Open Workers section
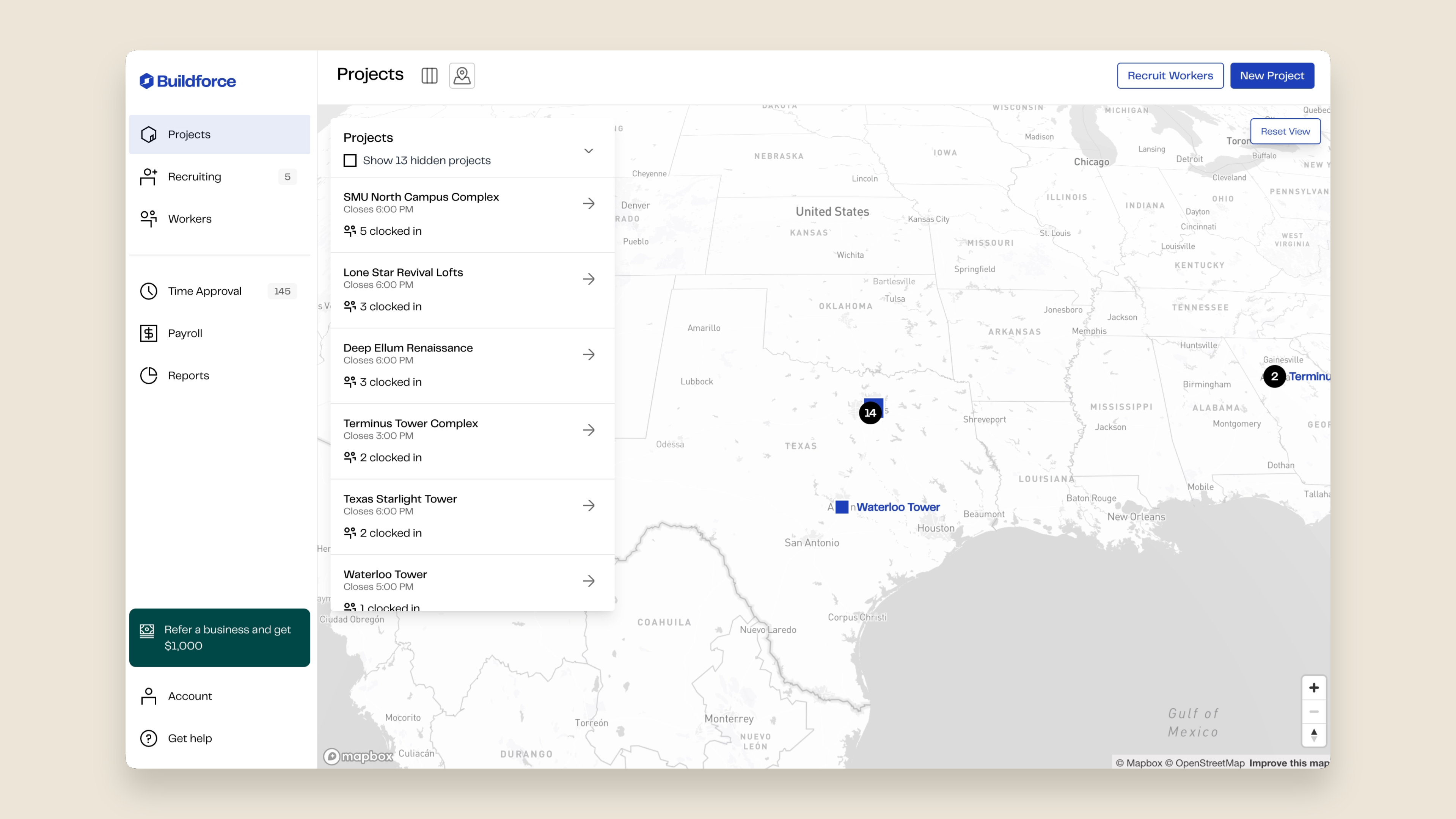1456x819 pixels. coord(219,219)
